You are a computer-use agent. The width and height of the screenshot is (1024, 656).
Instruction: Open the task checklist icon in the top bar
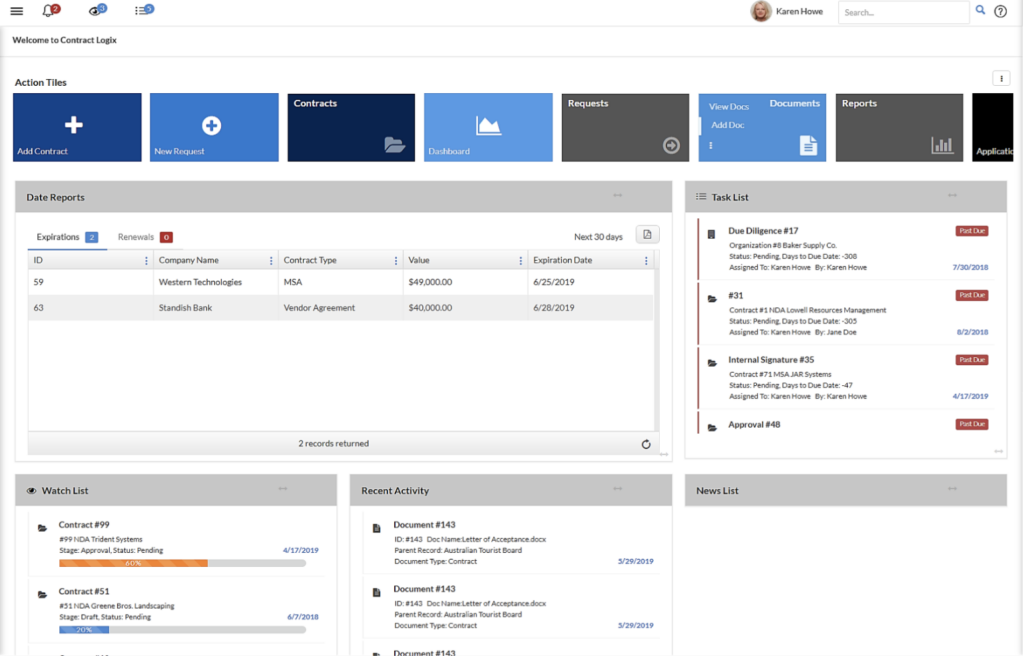(x=140, y=9)
